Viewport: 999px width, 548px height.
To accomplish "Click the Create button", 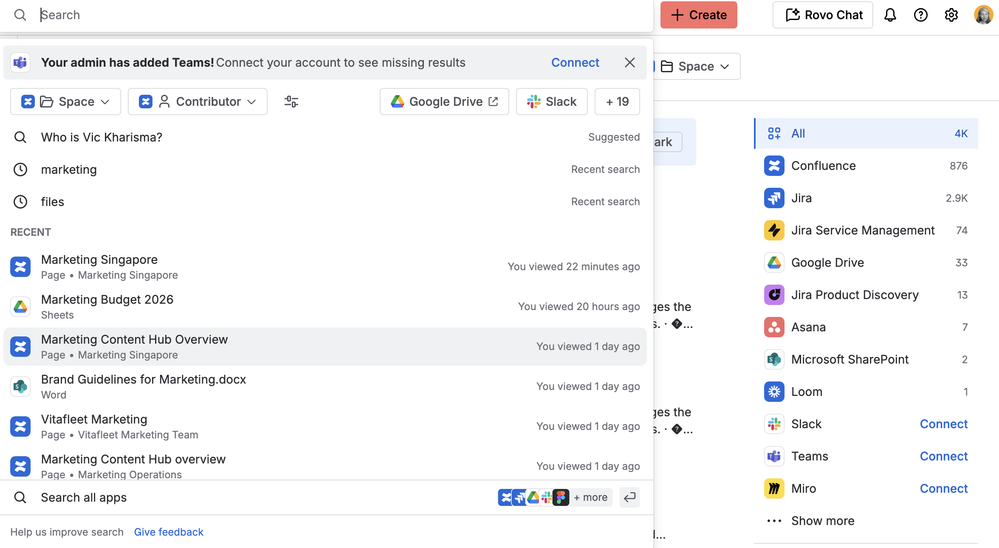I will (698, 15).
